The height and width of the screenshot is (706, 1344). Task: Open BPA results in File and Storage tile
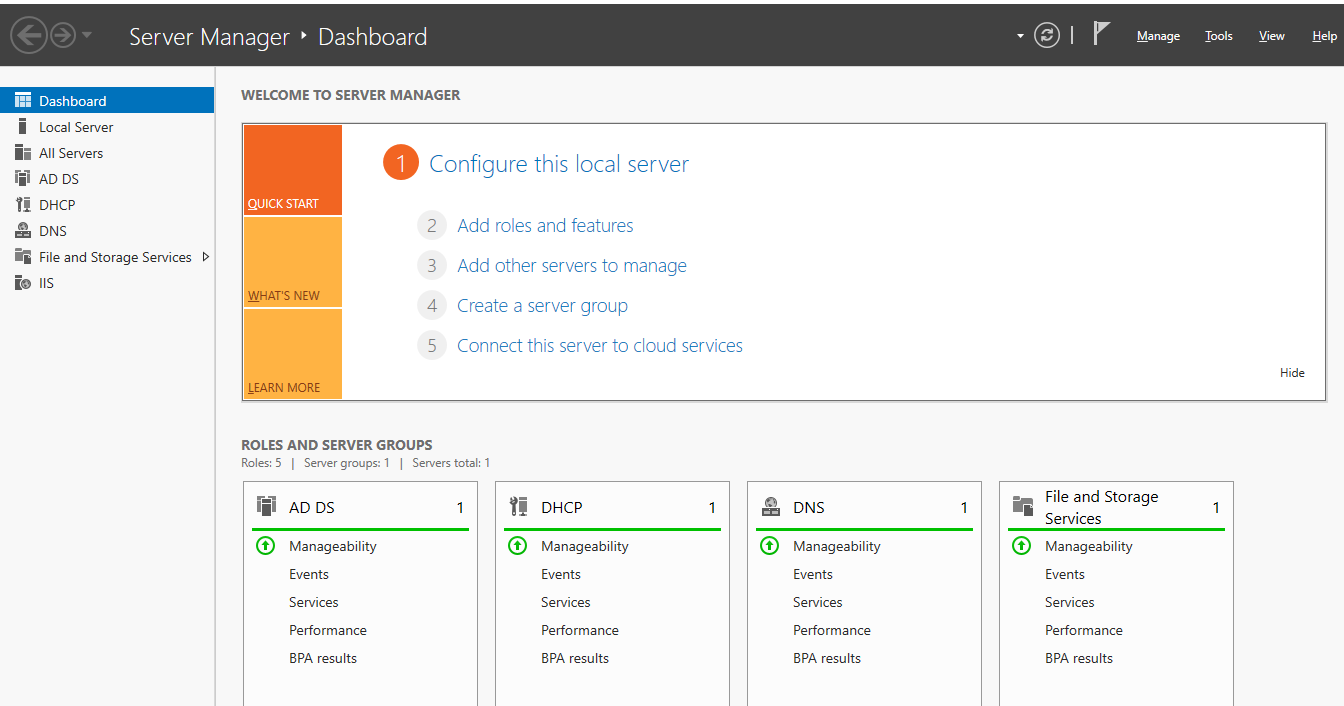1079,658
